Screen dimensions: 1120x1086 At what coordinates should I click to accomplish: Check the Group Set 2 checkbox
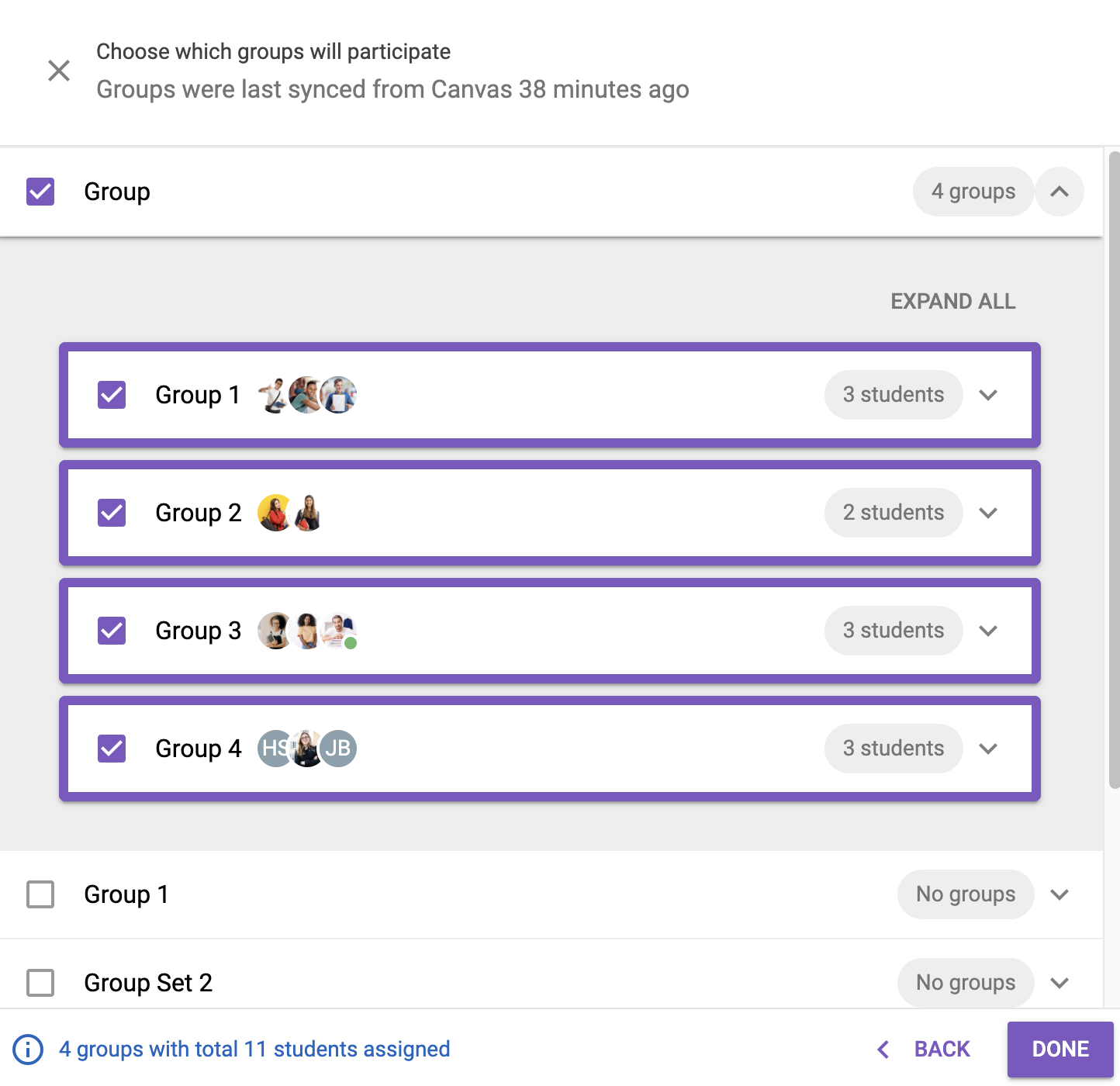(x=40, y=983)
